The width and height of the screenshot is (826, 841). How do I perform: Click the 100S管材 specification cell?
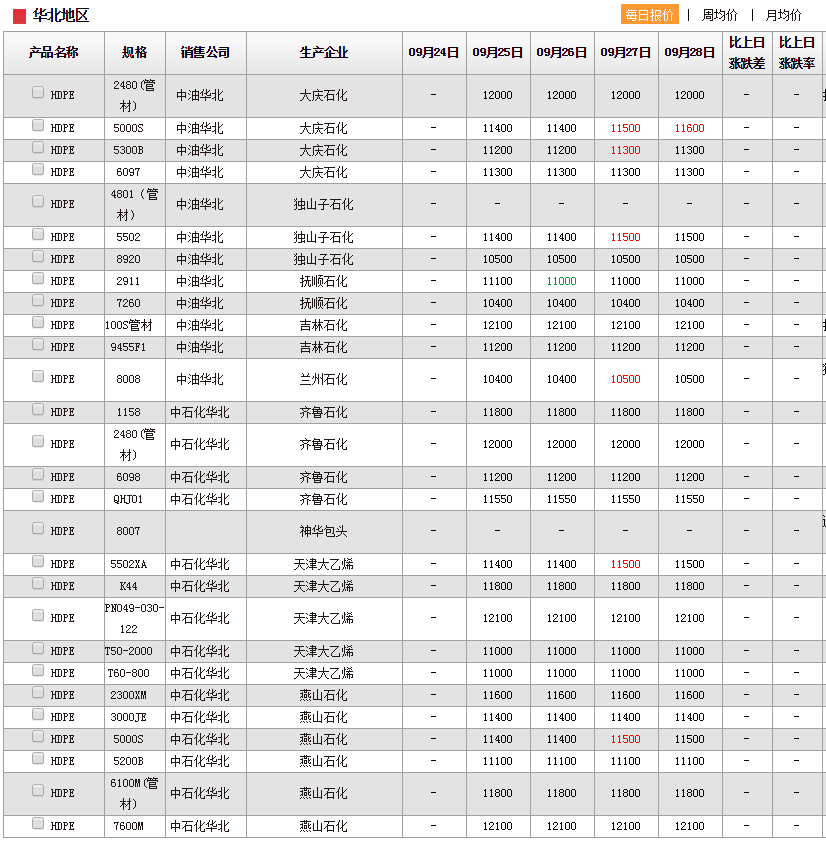tap(135, 326)
